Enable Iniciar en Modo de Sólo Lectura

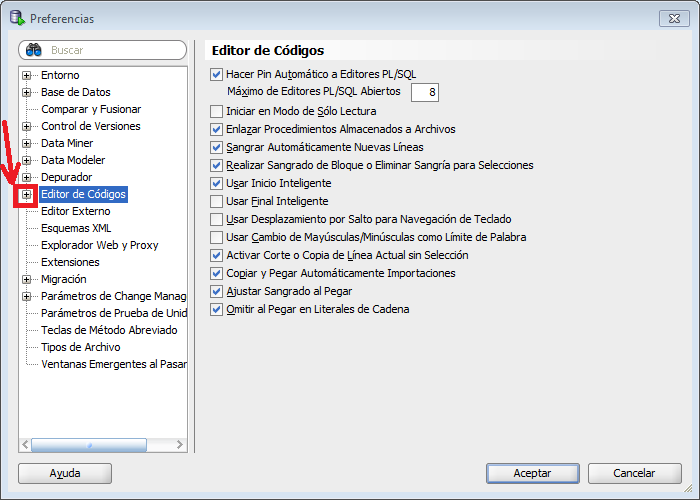[x=217, y=111]
